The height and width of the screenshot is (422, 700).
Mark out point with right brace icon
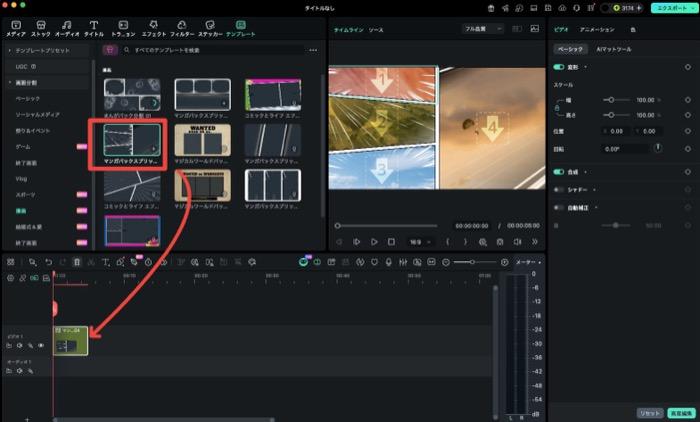(465, 242)
